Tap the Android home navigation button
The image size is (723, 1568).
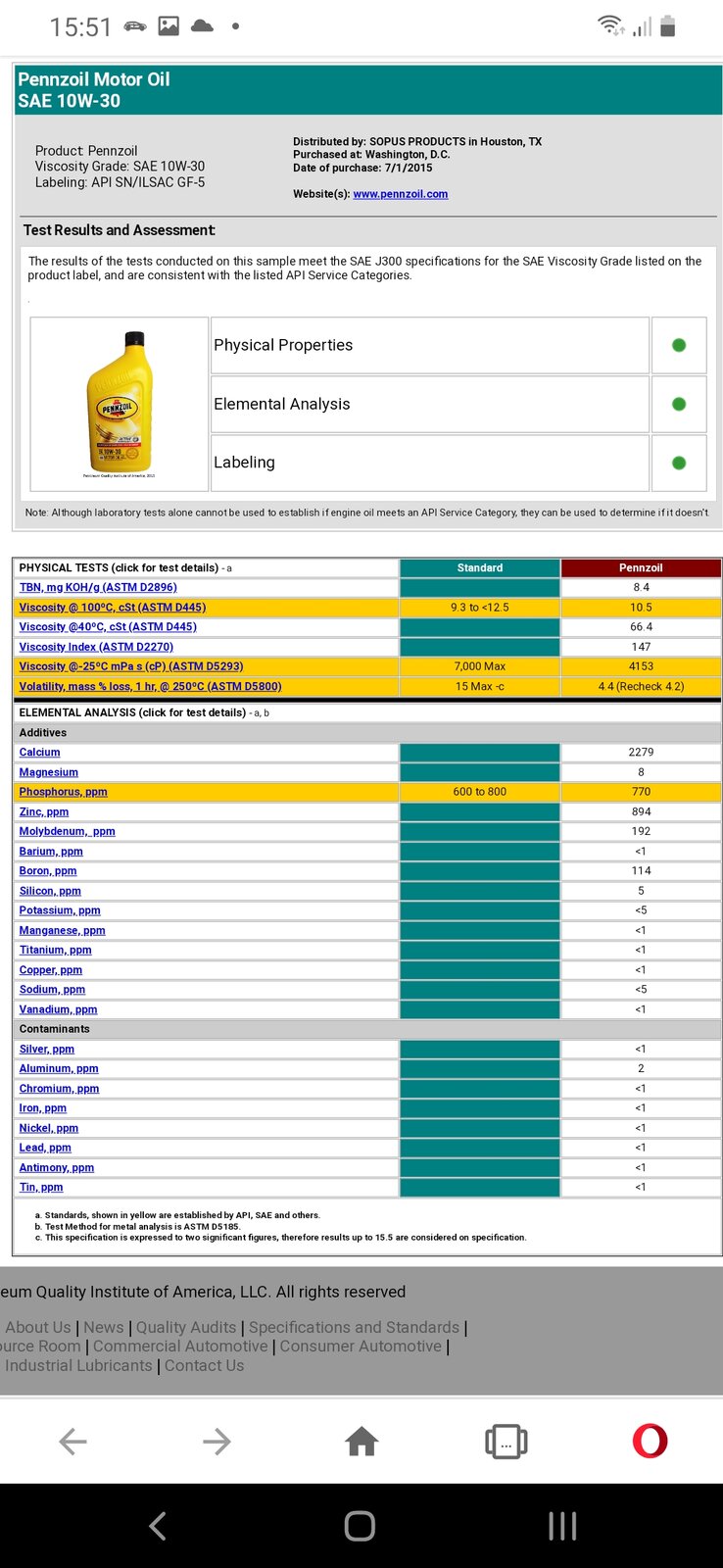tap(360, 1526)
